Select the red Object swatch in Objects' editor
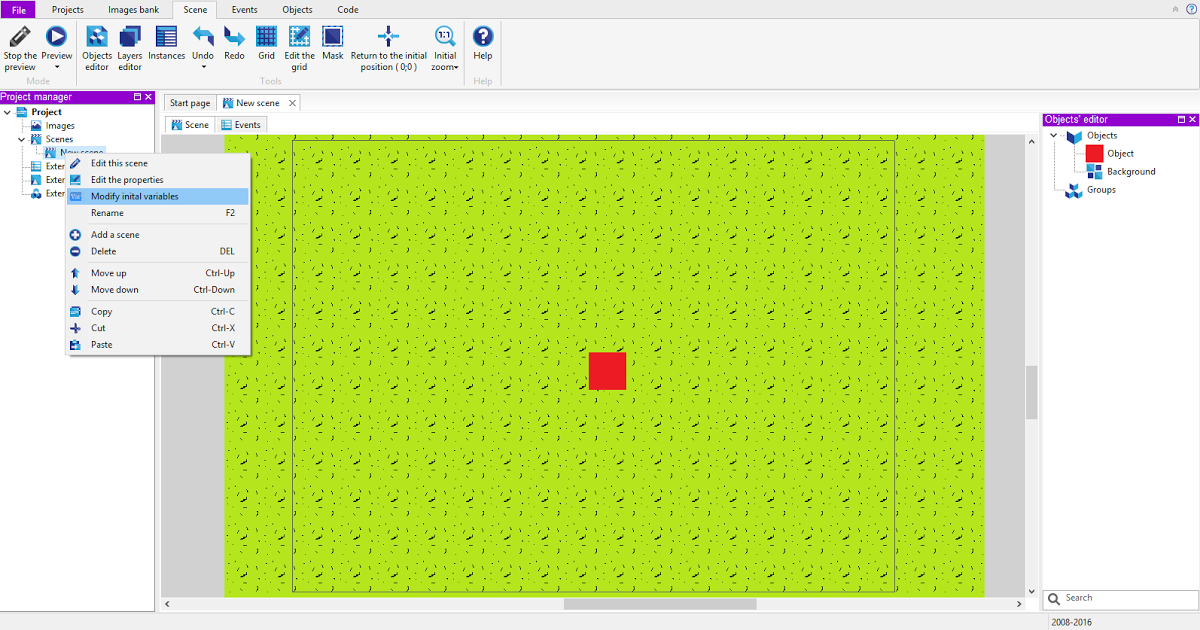Screen dimensions: 1200x630 click(x=1096, y=153)
